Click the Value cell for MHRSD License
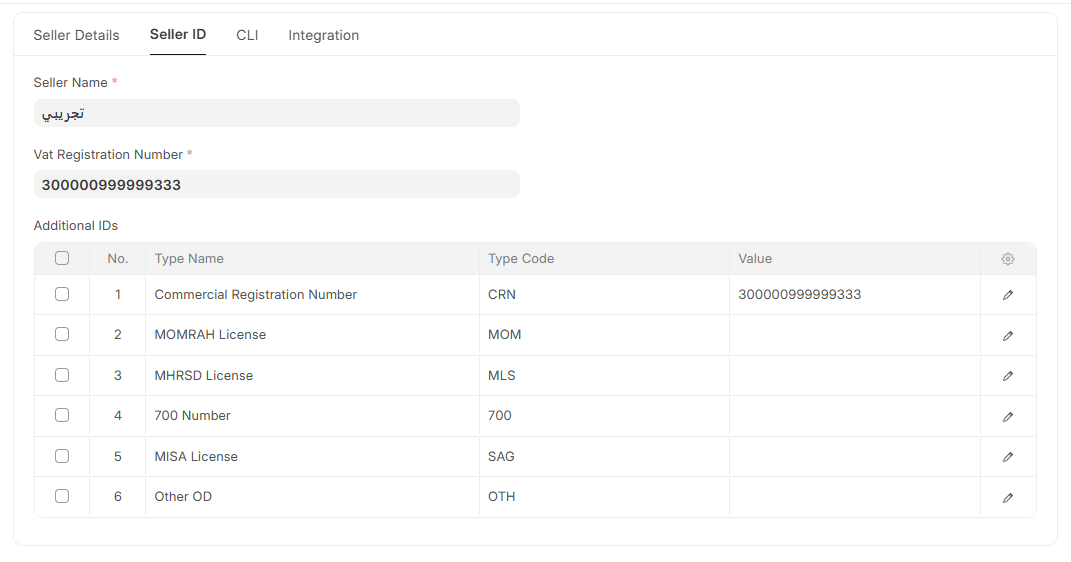The image size is (1071, 562). tap(854, 376)
